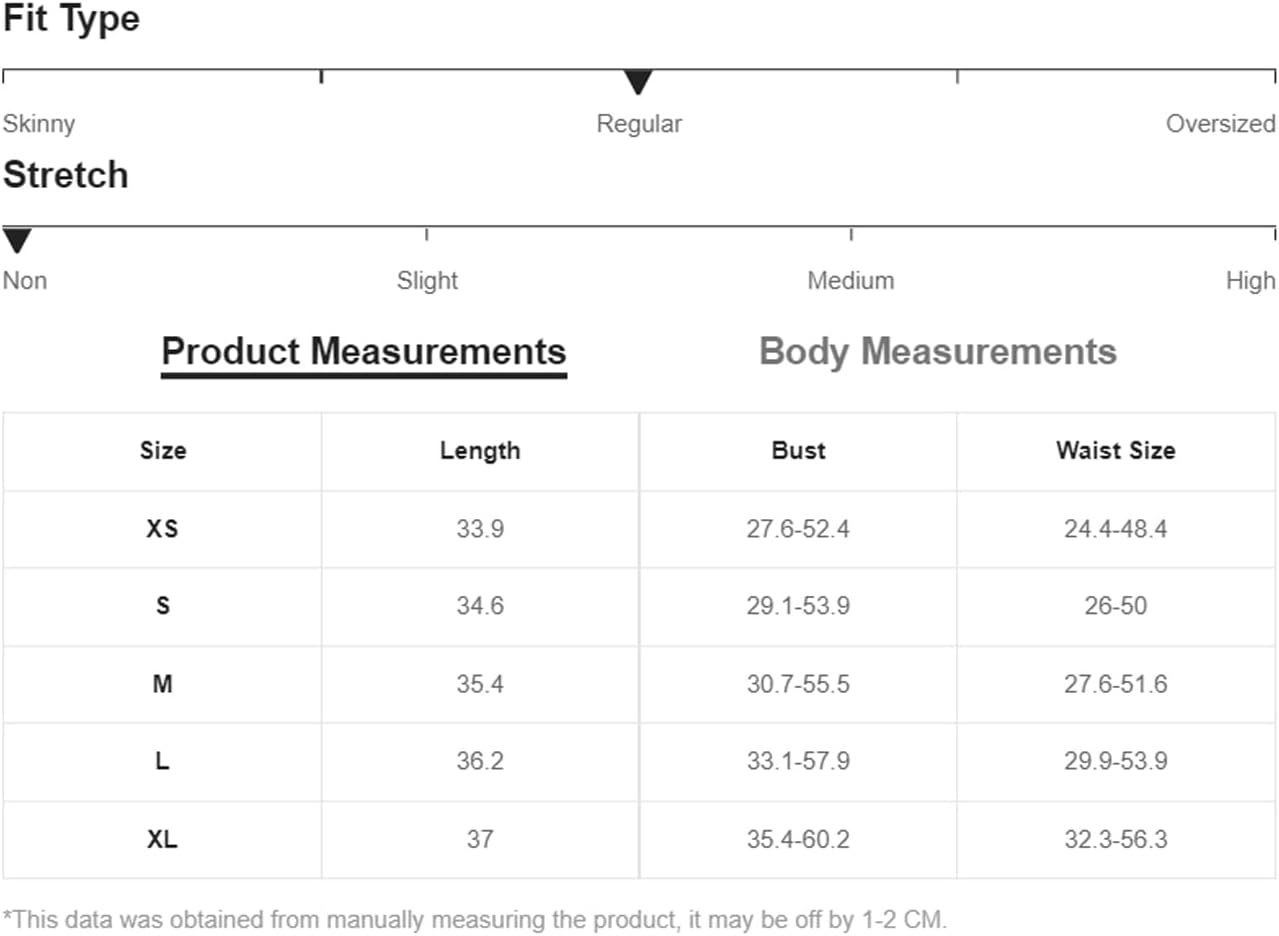Screen dimensions: 1279x936
Task: Click the Regular fit label
Action: click(639, 124)
